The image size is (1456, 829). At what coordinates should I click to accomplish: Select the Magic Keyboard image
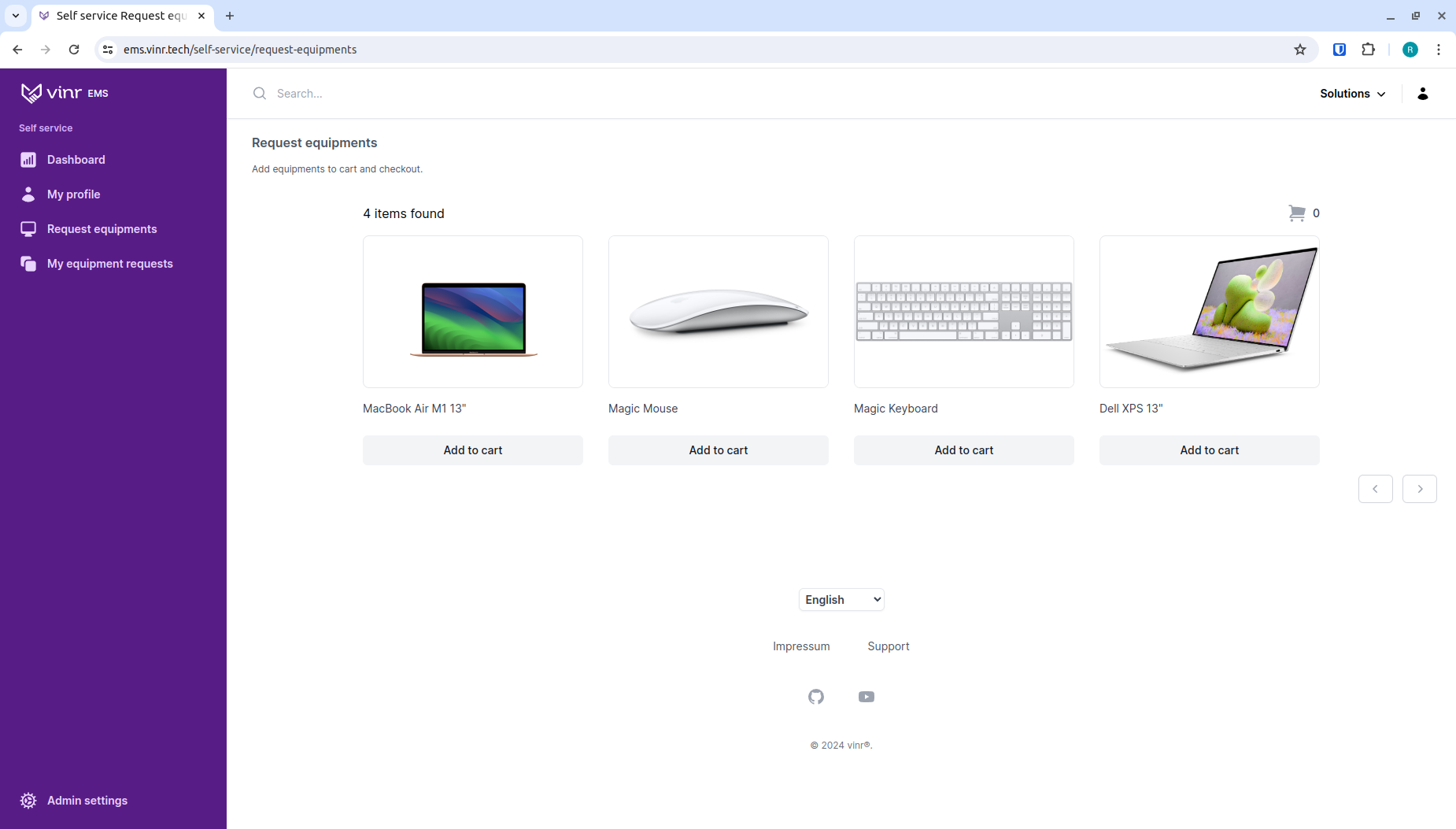point(964,312)
